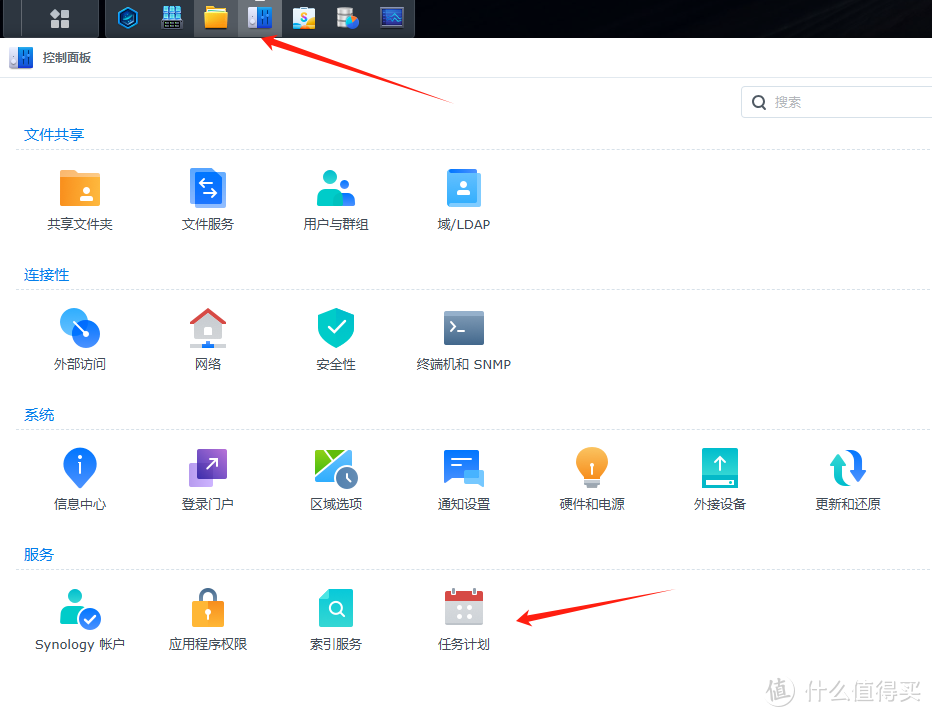Open 外部访问 external access settings
Image resolution: width=932 pixels, height=717 pixels.
[80, 337]
